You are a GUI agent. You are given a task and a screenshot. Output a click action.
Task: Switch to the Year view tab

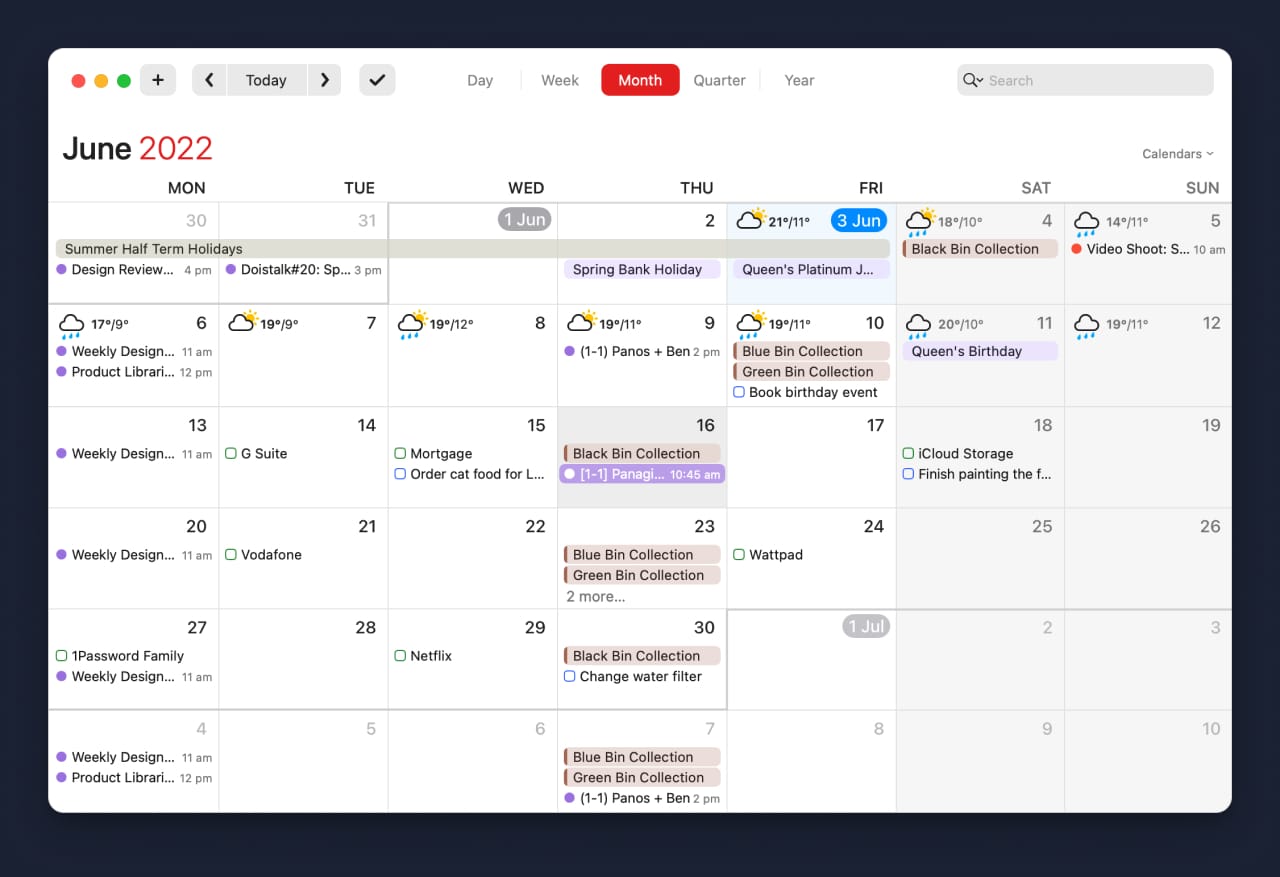[799, 80]
